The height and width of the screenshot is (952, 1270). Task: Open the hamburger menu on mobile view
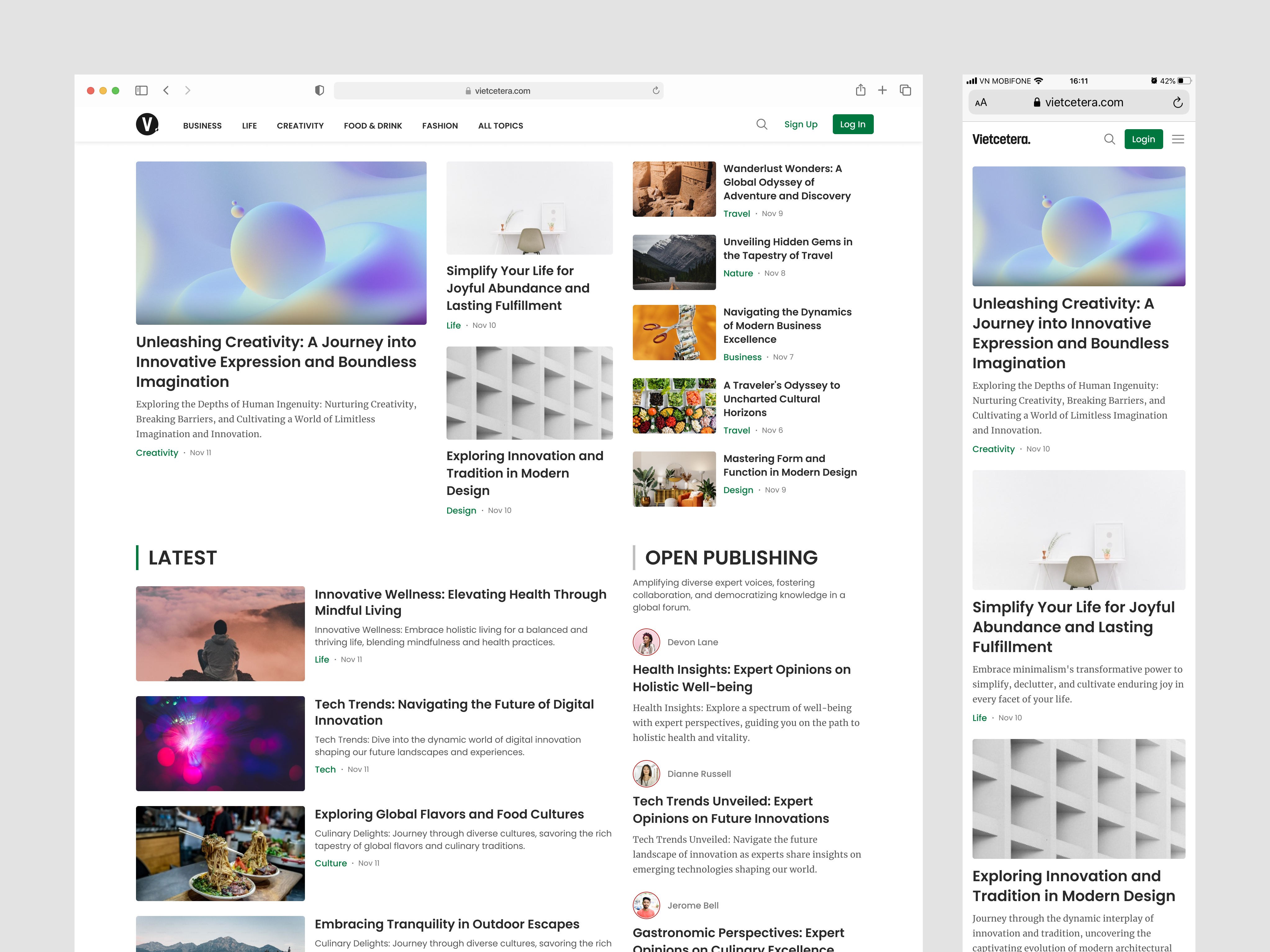coord(1178,139)
